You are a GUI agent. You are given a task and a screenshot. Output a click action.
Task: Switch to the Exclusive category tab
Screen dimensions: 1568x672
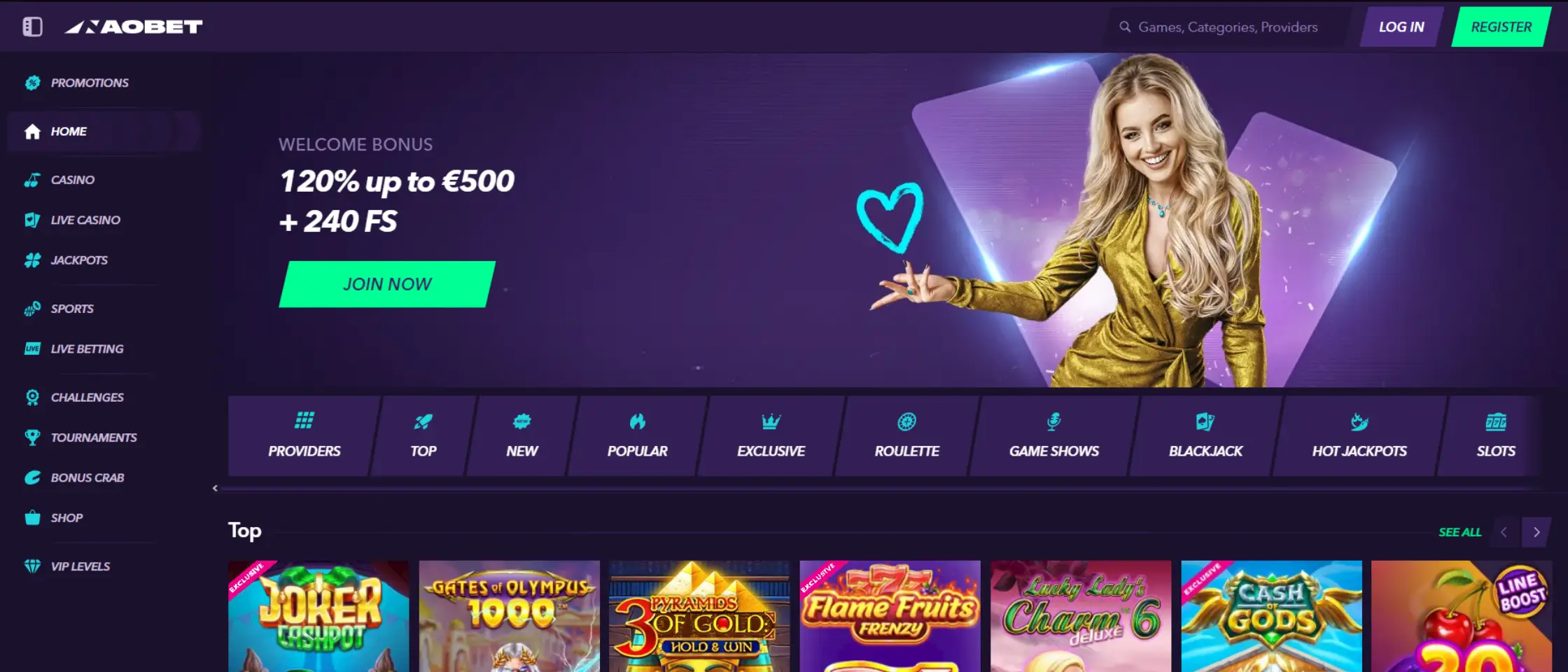(x=771, y=436)
